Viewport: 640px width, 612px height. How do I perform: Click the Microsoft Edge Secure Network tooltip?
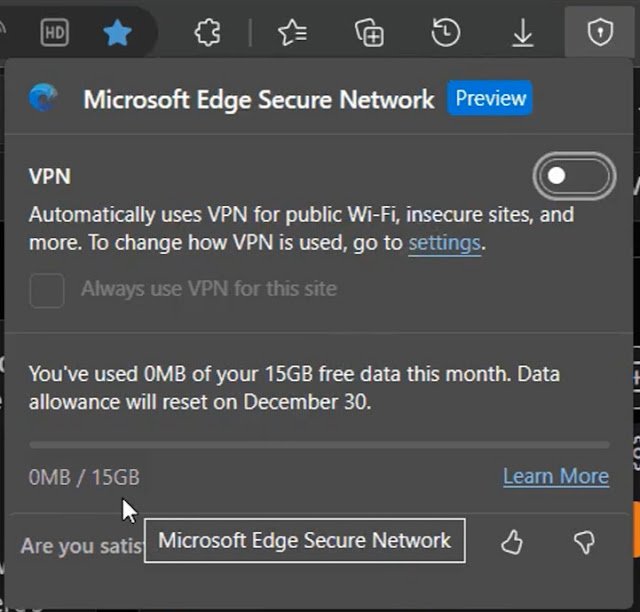click(x=304, y=541)
